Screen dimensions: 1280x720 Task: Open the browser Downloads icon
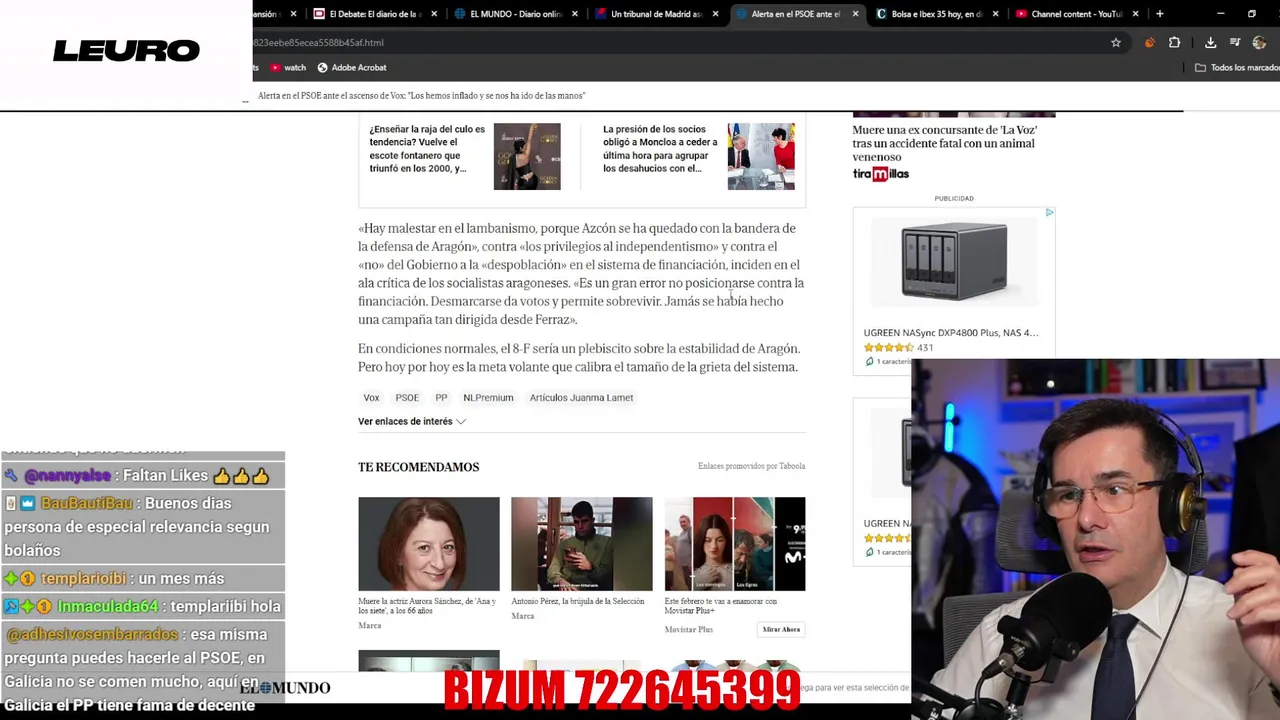pos(1210,43)
